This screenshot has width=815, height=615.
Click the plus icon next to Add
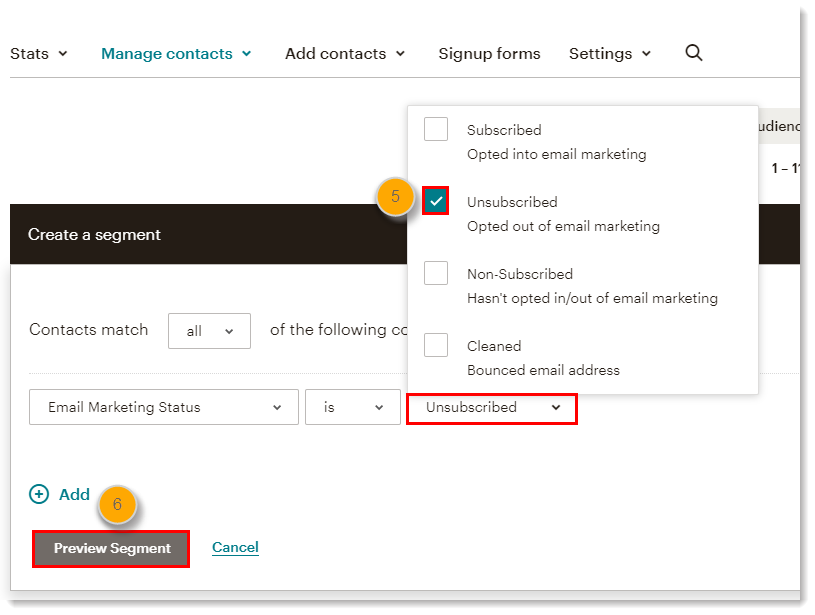[x=37, y=494]
